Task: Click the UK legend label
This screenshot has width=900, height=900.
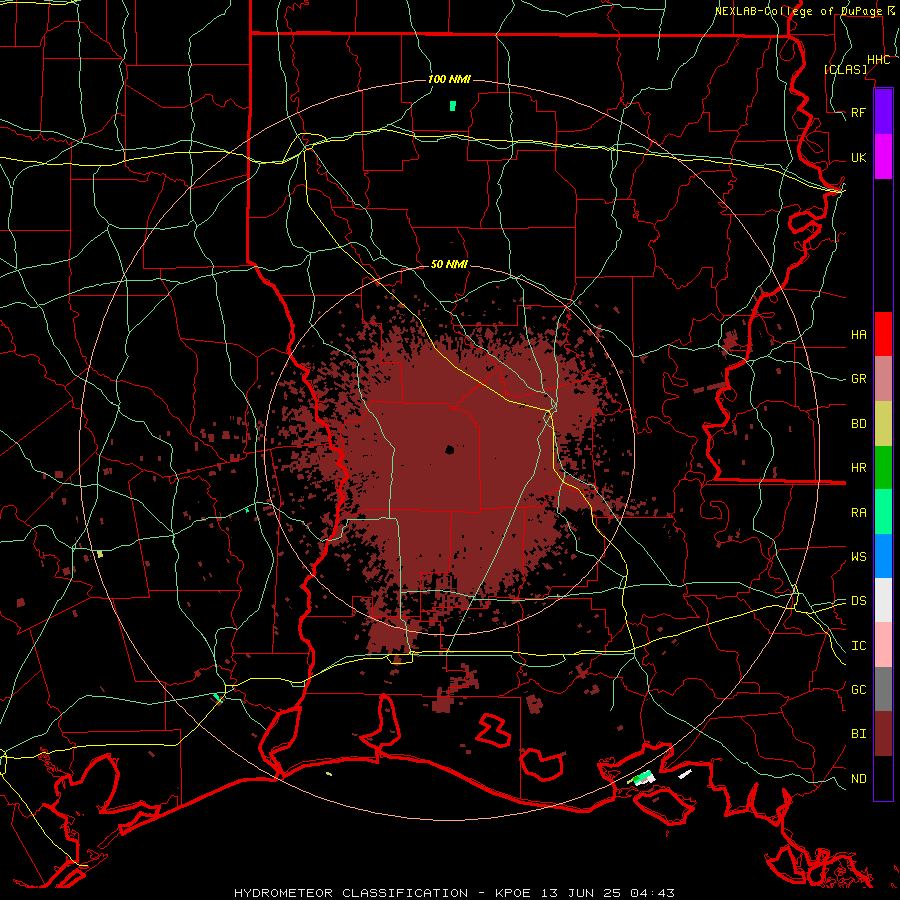Action: 858,157
